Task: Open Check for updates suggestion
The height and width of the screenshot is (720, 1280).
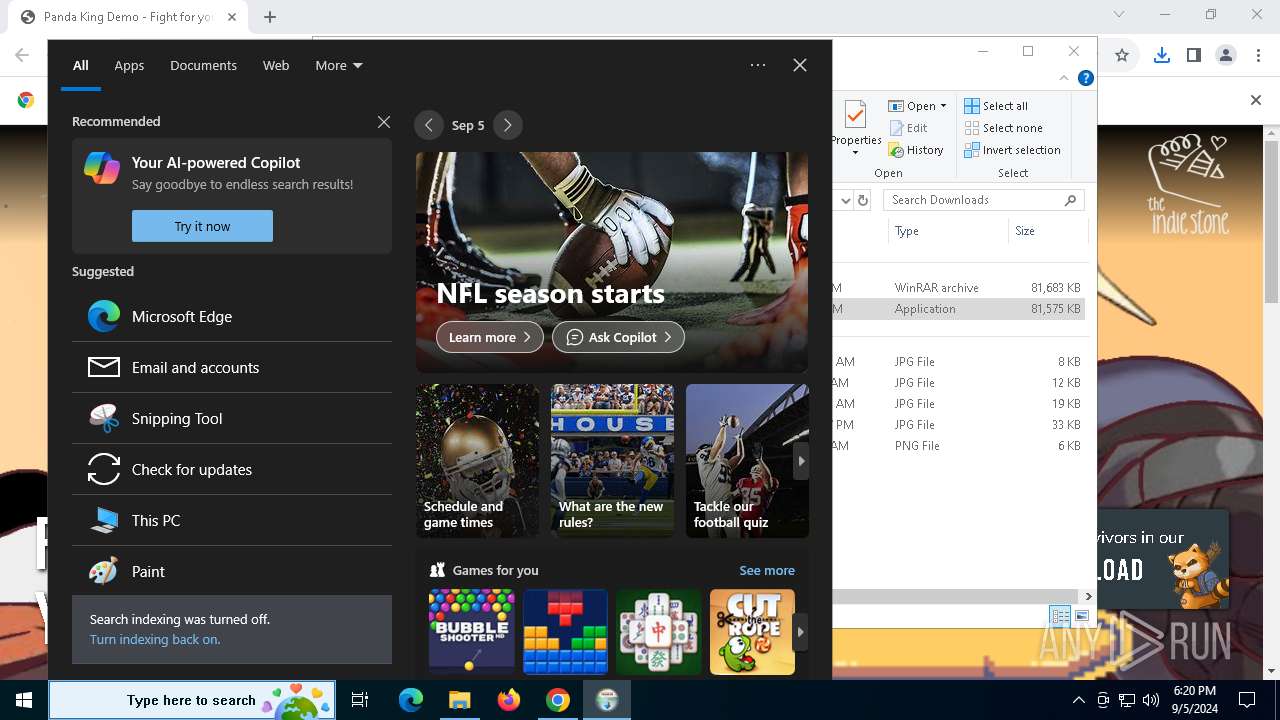Action: point(232,469)
